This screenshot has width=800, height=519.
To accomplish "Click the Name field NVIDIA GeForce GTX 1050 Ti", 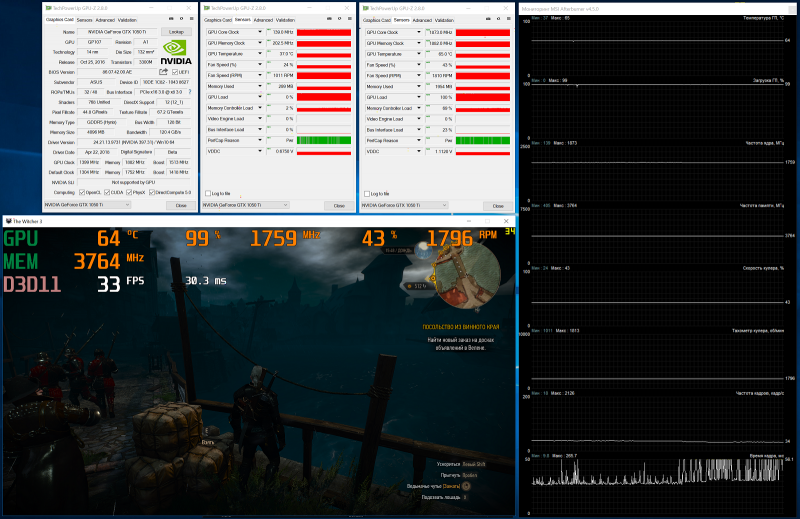I will 117,32.
